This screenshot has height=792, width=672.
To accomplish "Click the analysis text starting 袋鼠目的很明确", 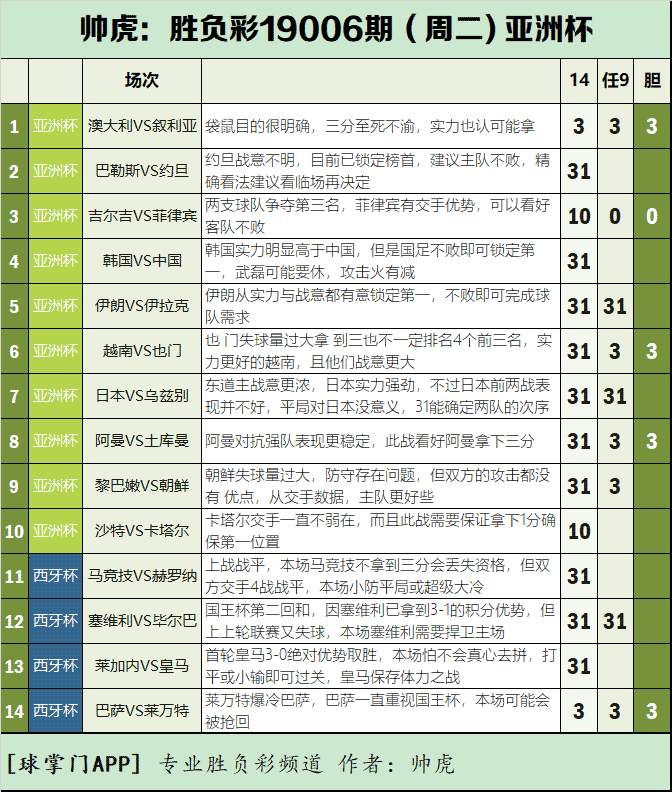I will pyautogui.click(x=369, y=126).
